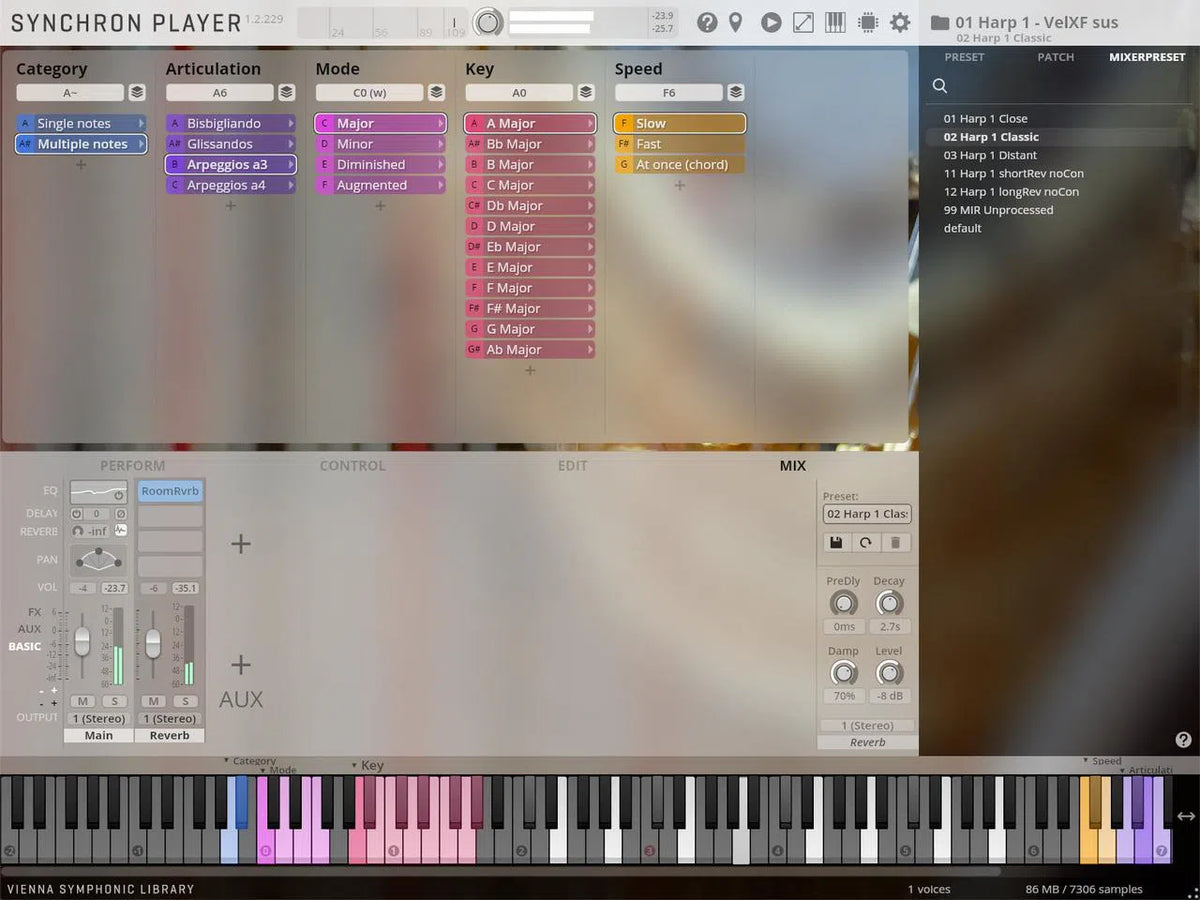Image resolution: width=1200 pixels, height=900 pixels.
Task: Turn the Decay knob in the Reverb section
Action: pyautogui.click(x=890, y=603)
